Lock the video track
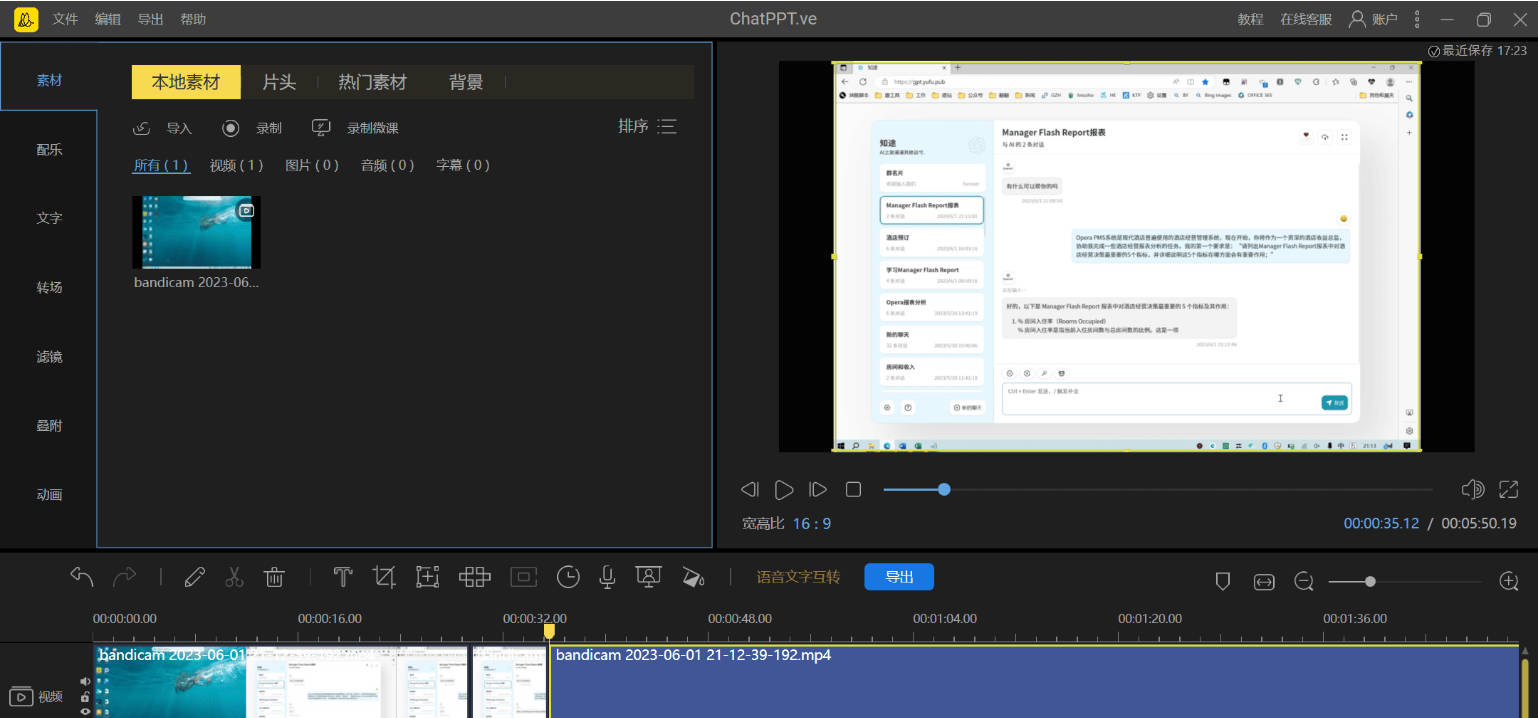1538x718 pixels. 85,697
